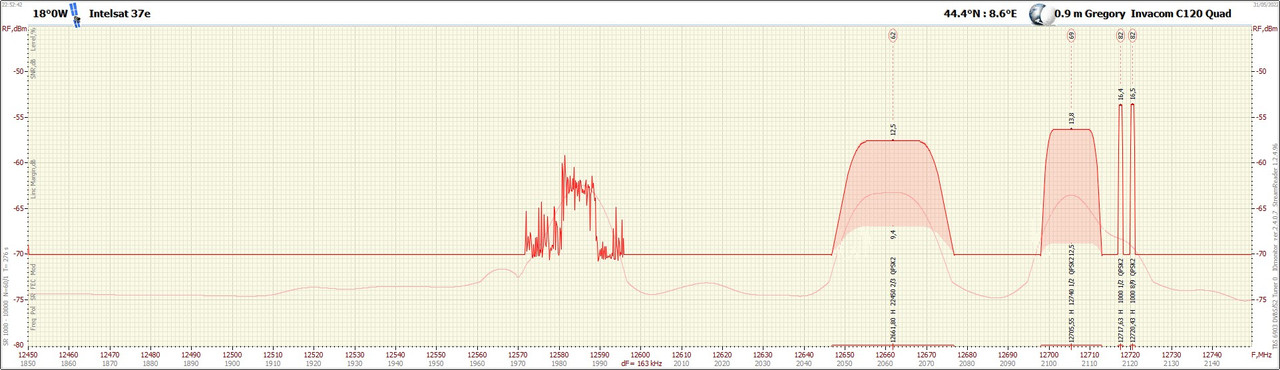Select the circled 69 transponder marker
Viewport: 1280px width, 370px height.
(x=1071, y=35)
